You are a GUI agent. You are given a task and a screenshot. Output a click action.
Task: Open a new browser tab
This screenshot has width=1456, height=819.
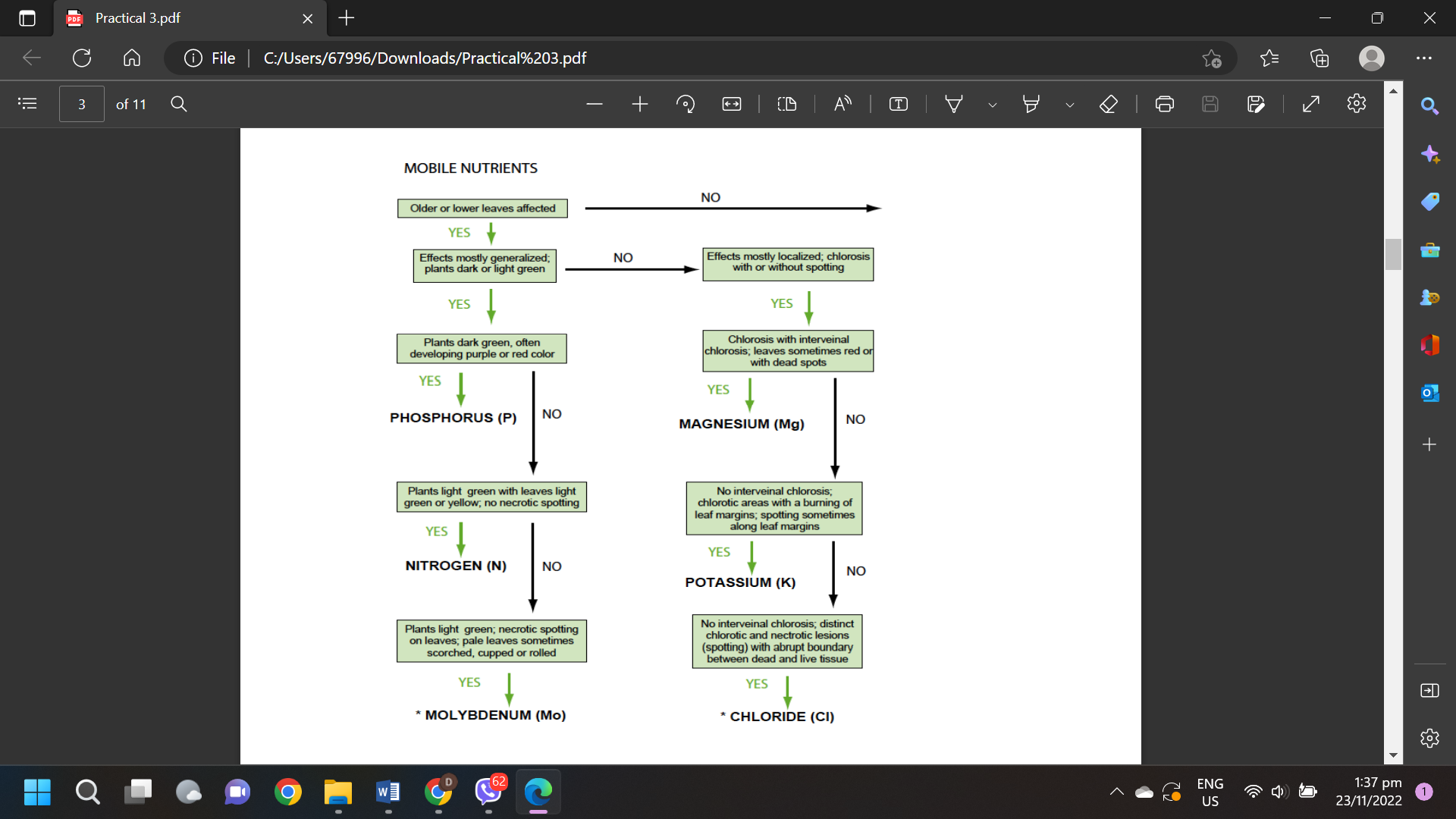coord(347,18)
